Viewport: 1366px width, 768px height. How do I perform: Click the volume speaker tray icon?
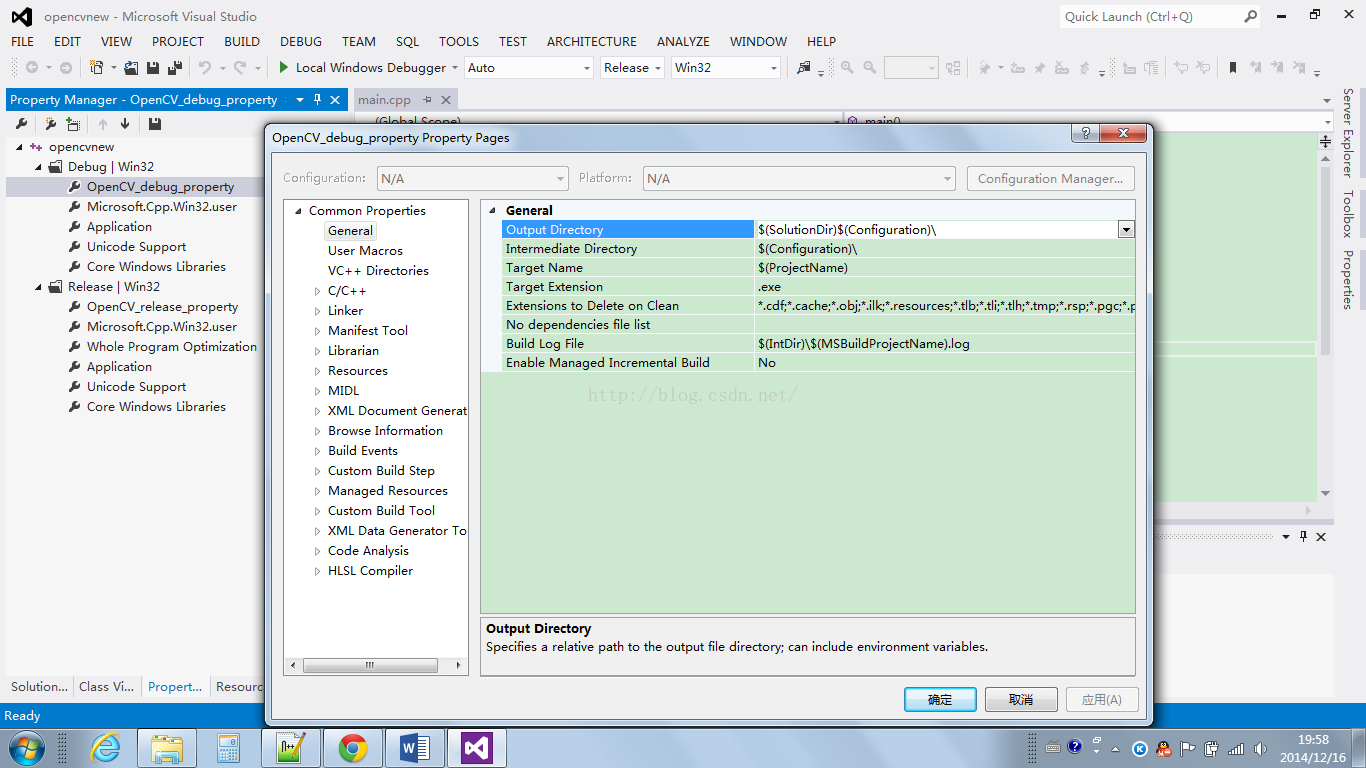(x=1258, y=748)
